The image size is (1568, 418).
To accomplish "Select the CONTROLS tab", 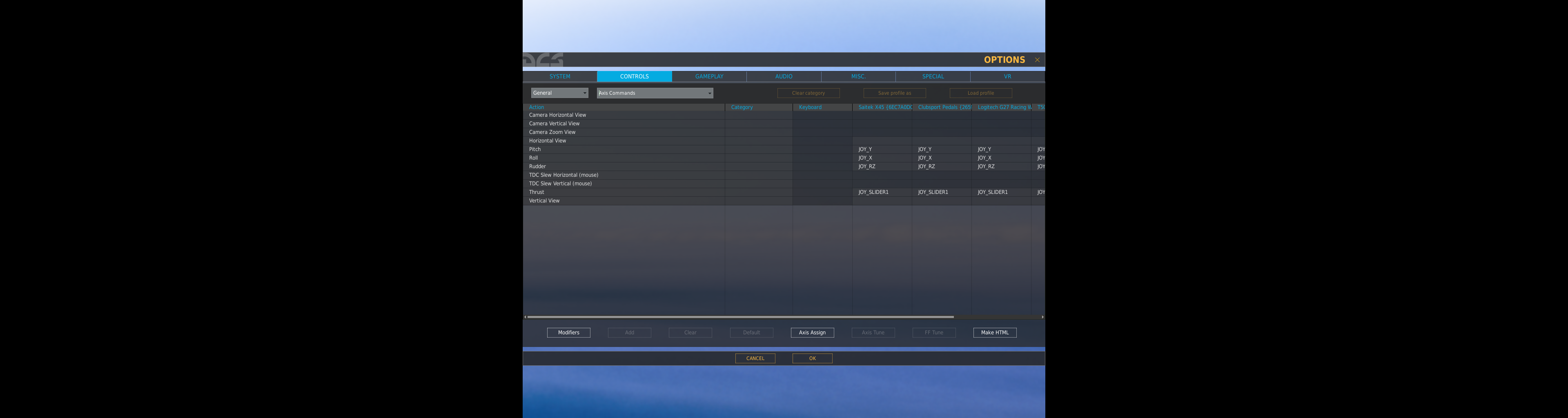I will [x=634, y=77].
